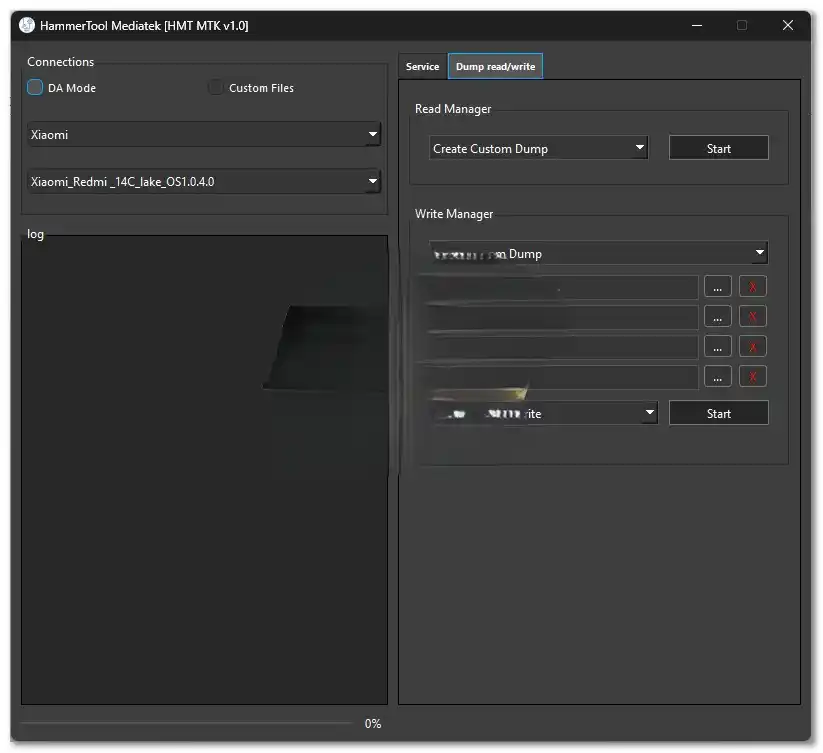The image size is (823, 753).
Task: Click inside the log output area
Action: tap(204, 470)
